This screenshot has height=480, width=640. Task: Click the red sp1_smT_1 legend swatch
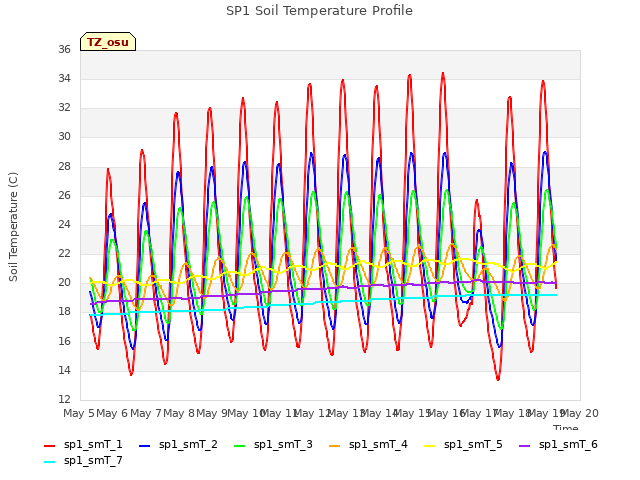[49, 446]
